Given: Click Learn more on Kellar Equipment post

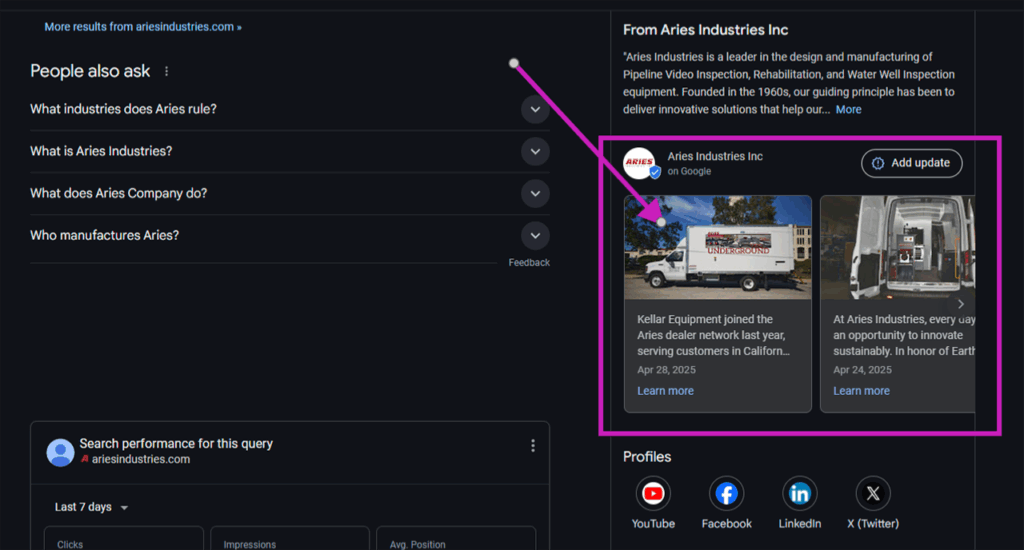Looking at the screenshot, I should click(665, 391).
